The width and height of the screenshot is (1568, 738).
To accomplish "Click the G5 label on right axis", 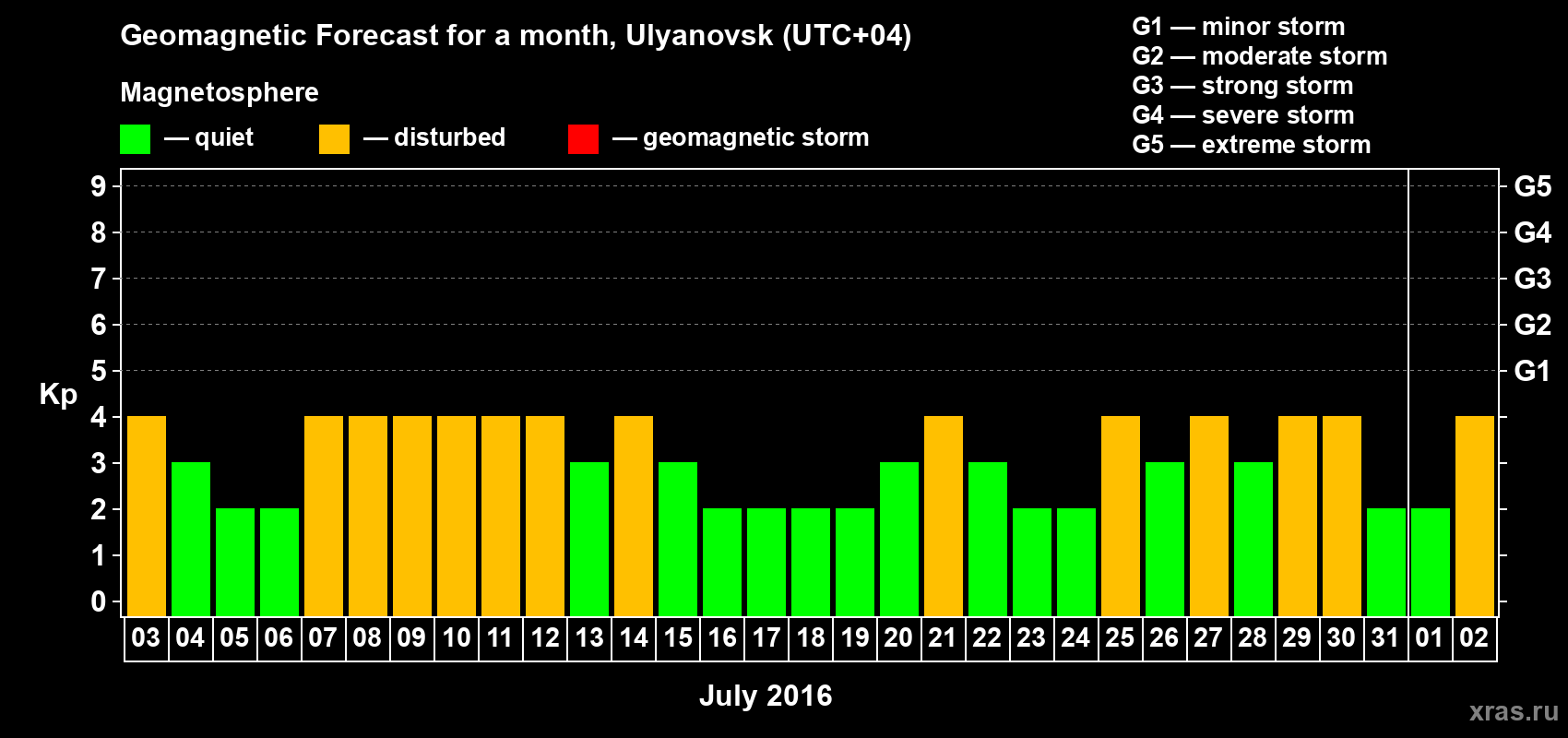I will click(1533, 186).
